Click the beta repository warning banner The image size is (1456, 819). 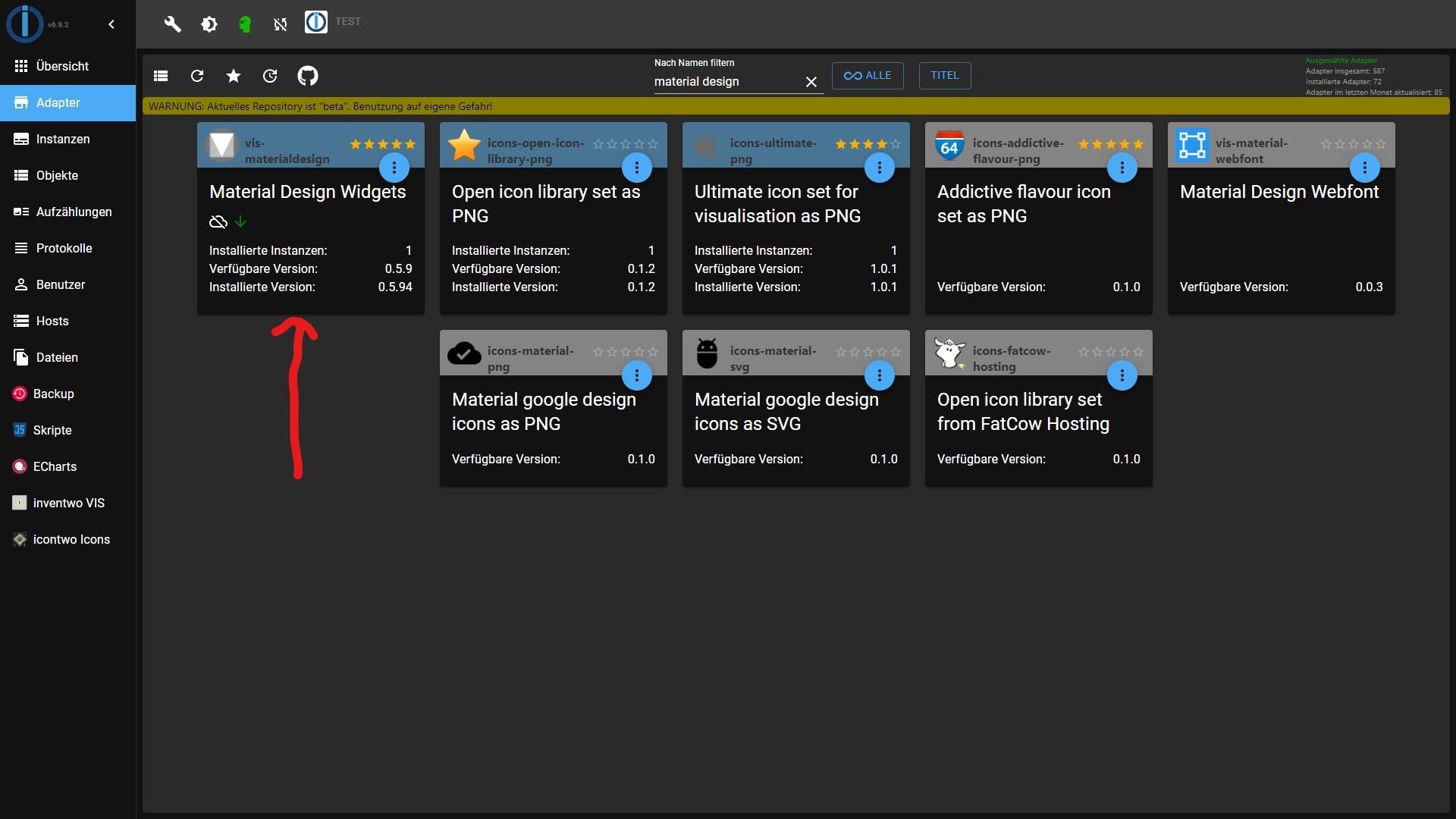[796, 106]
